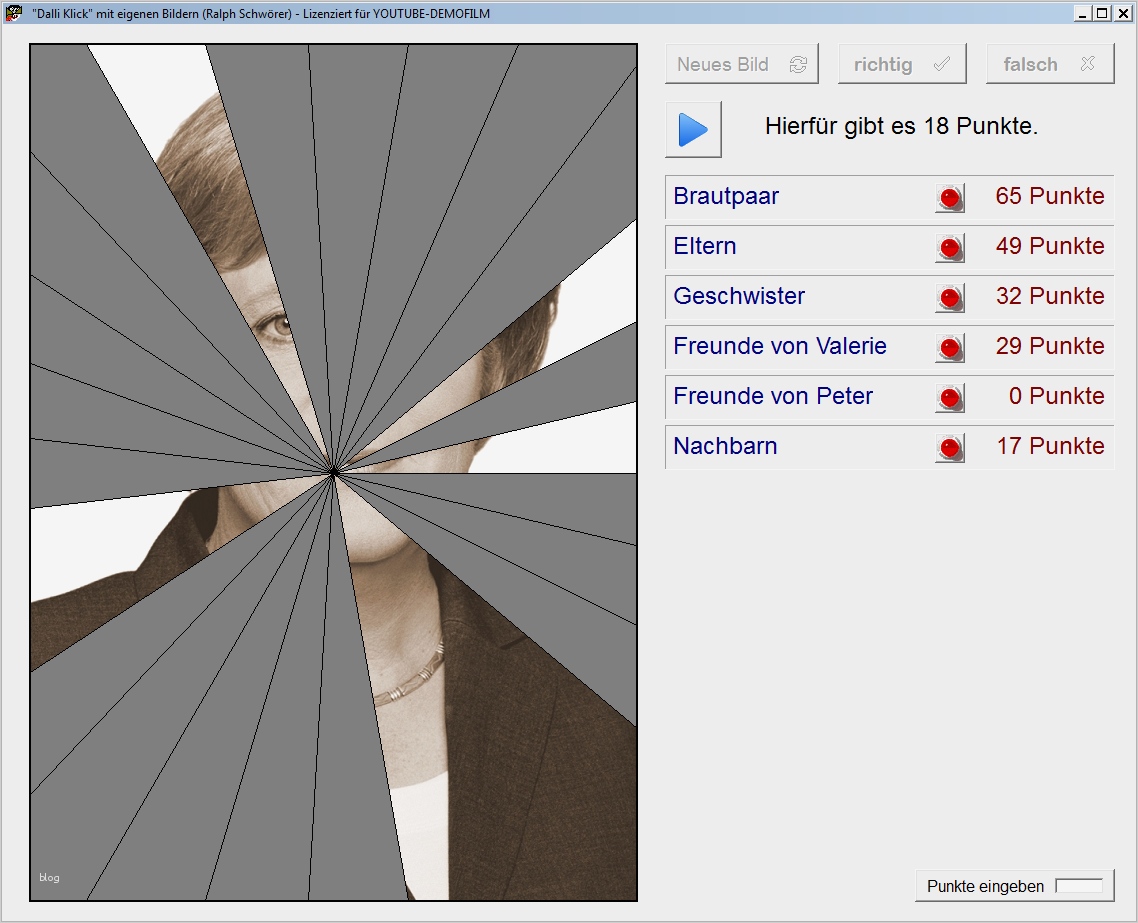Select the Eltern team name
Image resolution: width=1138 pixels, height=923 pixels.
(x=704, y=247)
